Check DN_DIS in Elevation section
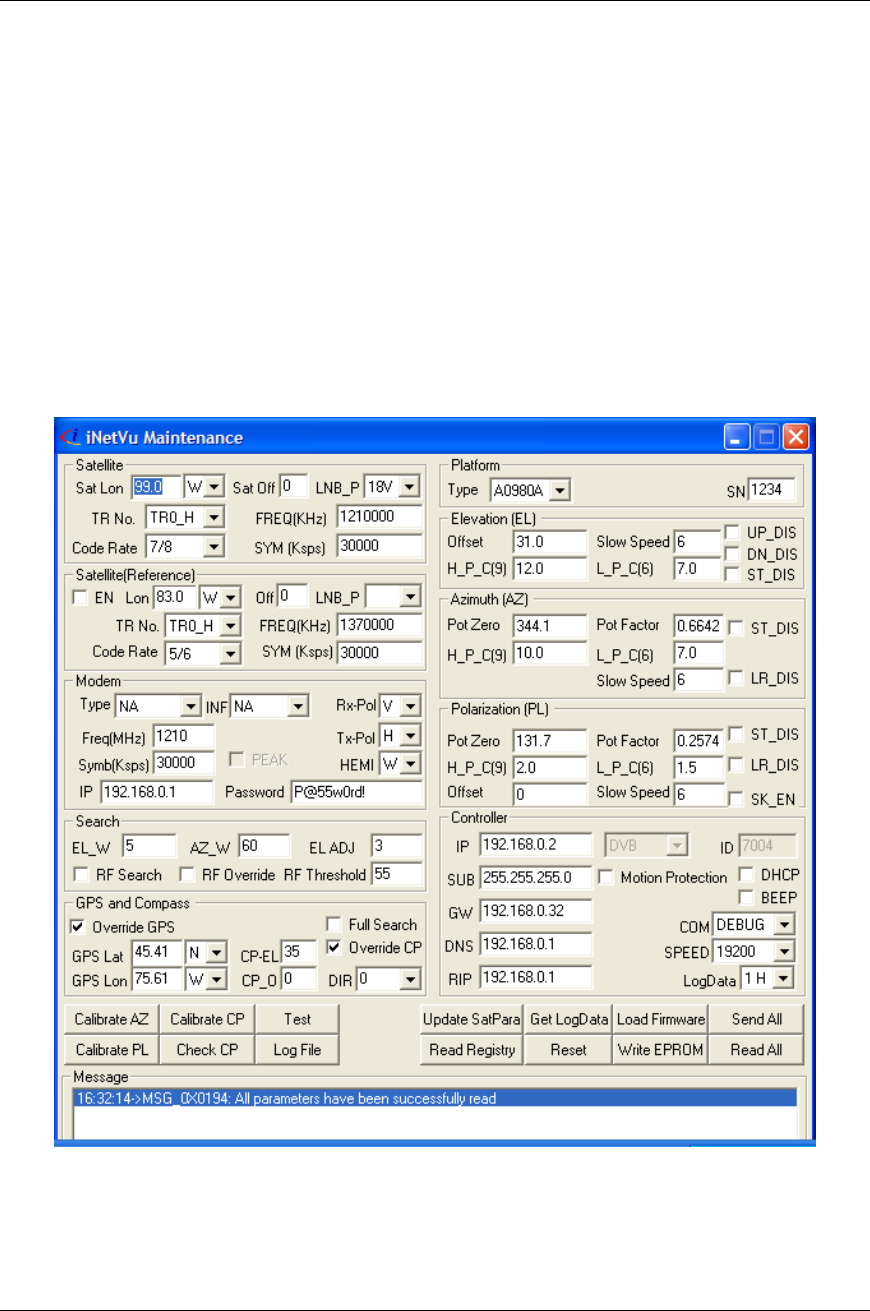 pyautogui.click(x=732, y=553)
